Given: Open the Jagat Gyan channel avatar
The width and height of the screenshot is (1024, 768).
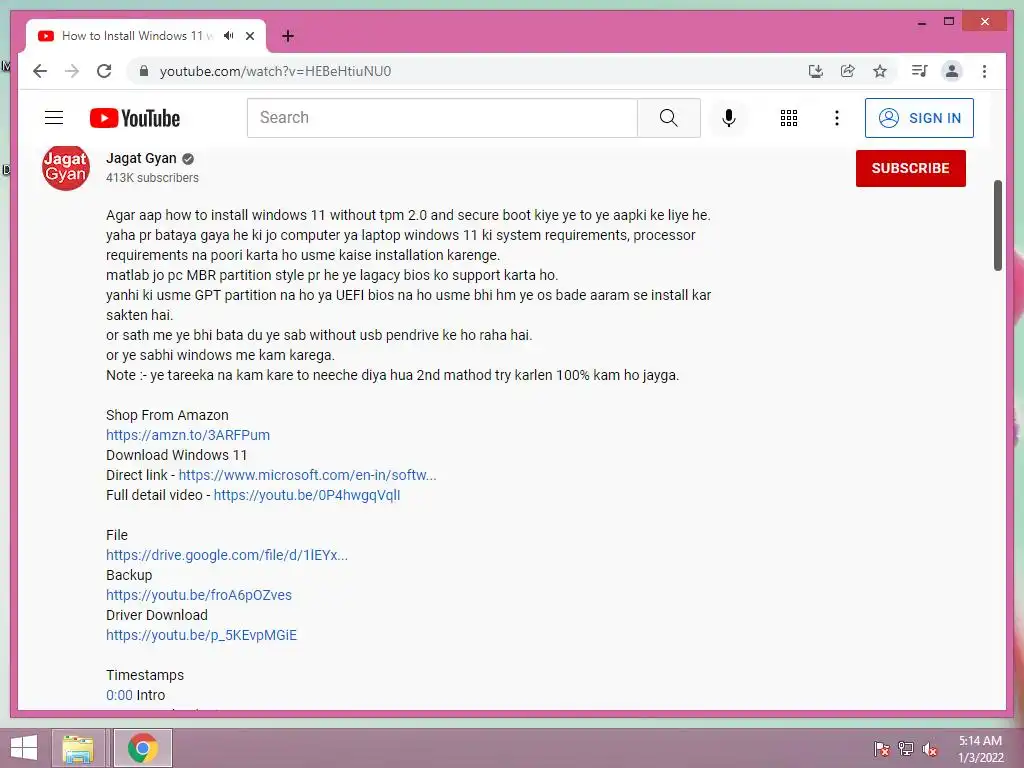Looking at the screenshot, I should coord(65,167).
